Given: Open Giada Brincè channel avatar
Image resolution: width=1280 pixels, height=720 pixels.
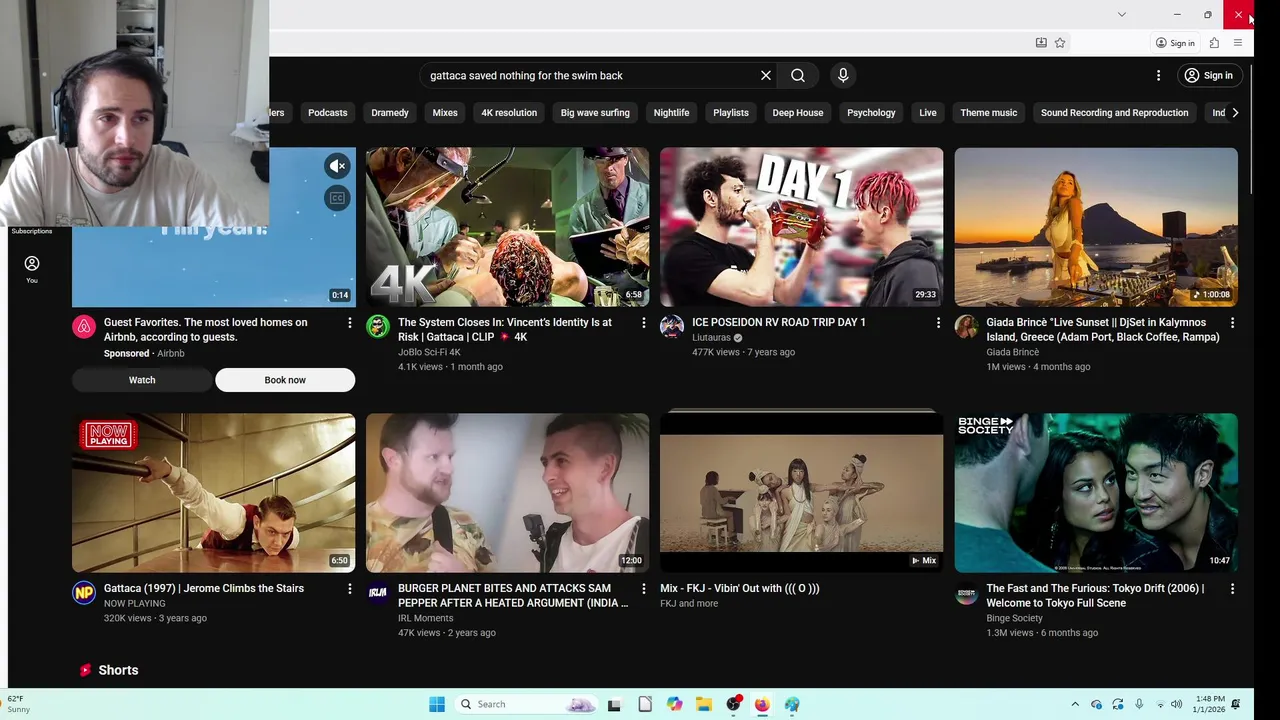Looking at the screenshot, I should click(966, 327).
